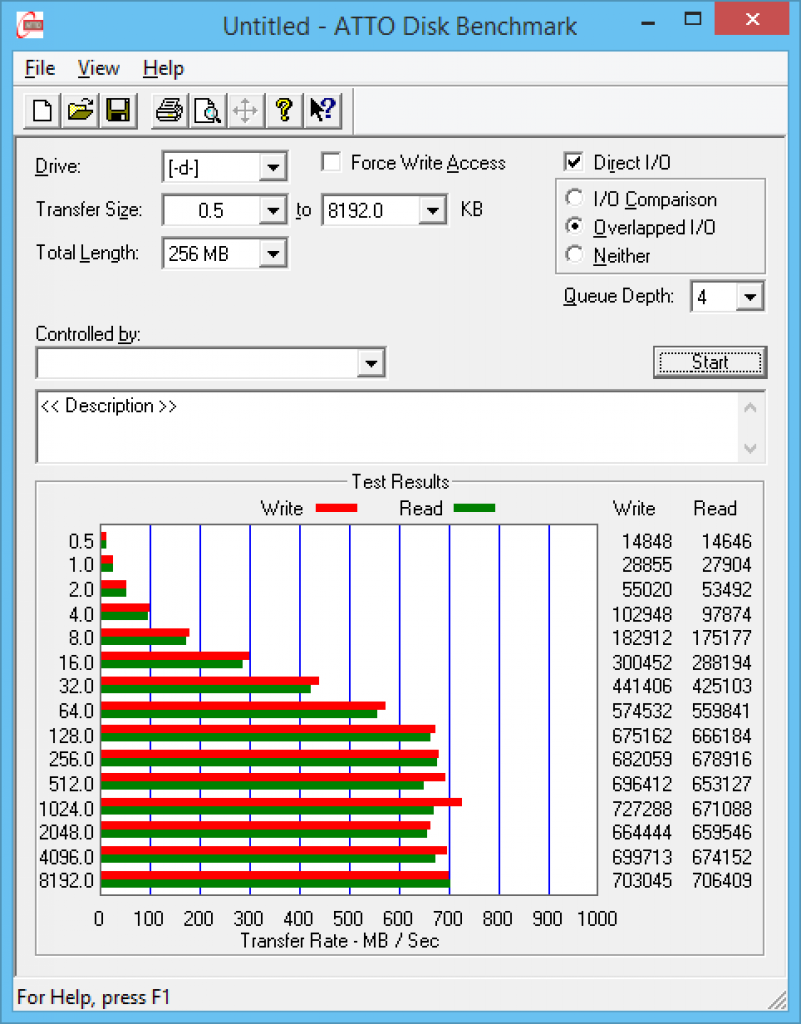Click the read value 706409
The width and height of the screenshot is (801, 1024).
pos(722,880)
